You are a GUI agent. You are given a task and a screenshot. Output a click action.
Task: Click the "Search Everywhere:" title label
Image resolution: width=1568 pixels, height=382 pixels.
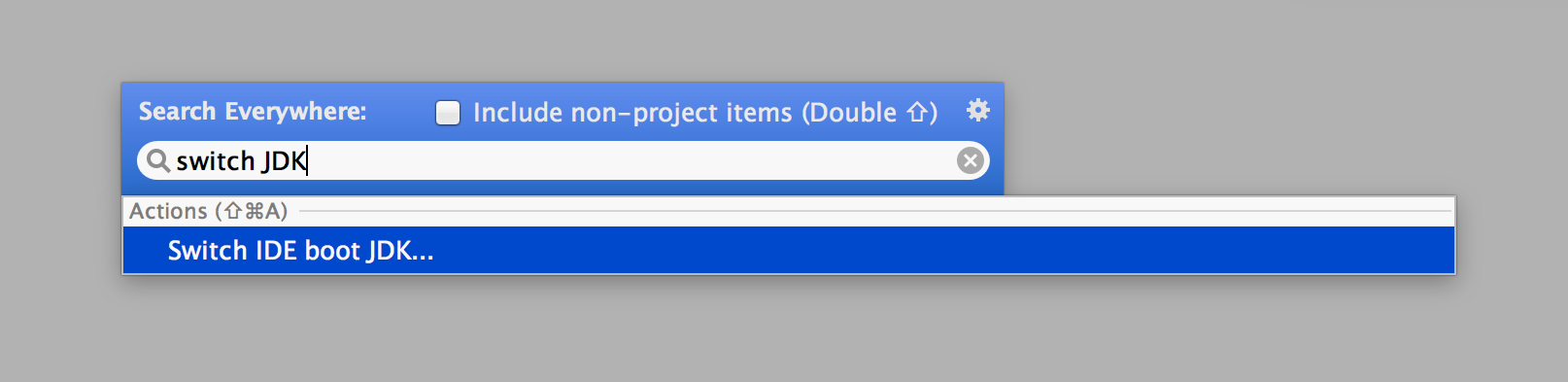[253, 112]
